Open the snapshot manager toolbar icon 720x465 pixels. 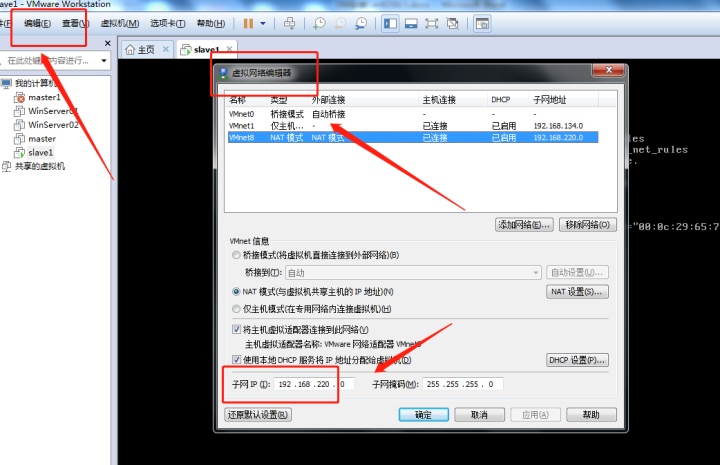pos(361,23)
